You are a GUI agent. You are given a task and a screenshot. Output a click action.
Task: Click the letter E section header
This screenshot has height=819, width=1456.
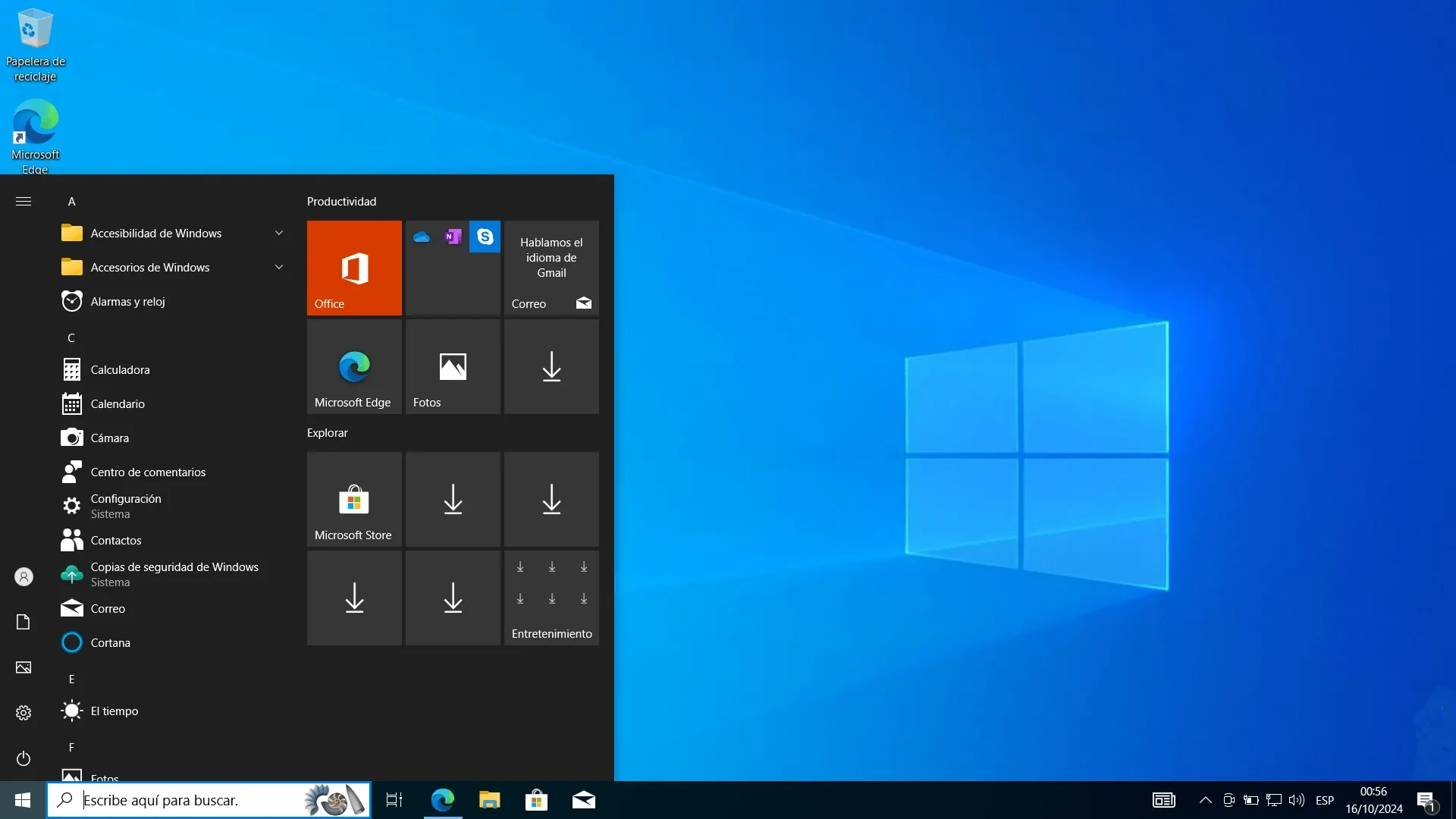pyautogui.click(x=72, y=679)
